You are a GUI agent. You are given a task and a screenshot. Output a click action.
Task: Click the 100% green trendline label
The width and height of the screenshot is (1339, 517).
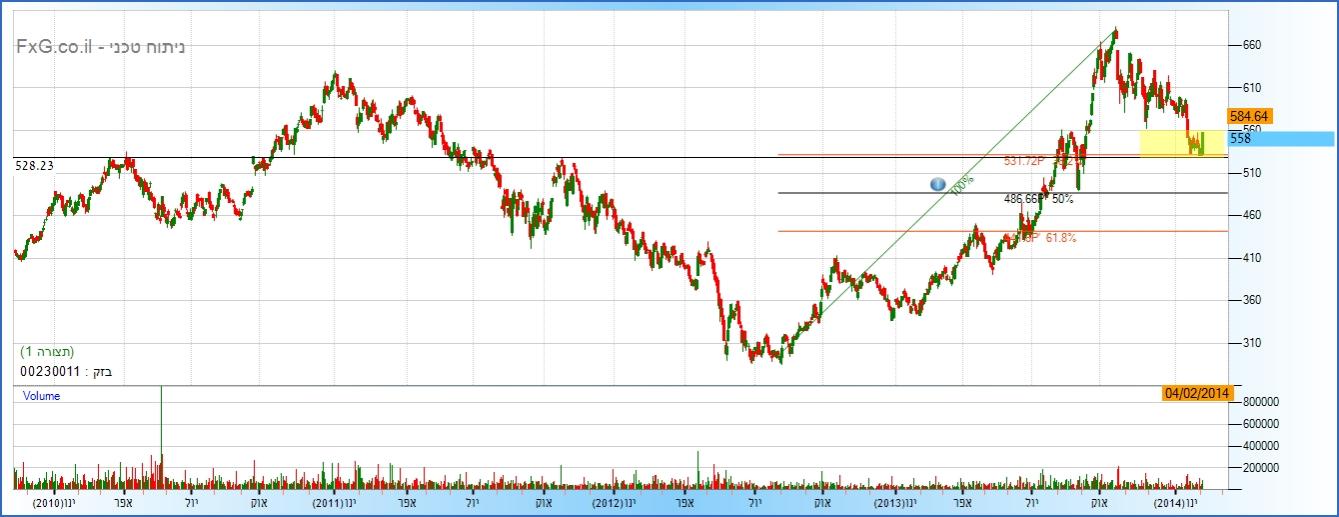[961, 187]
